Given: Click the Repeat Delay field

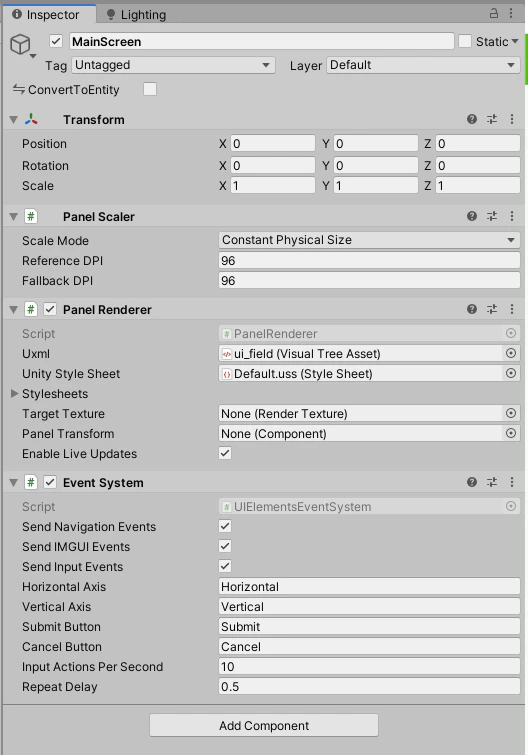Looking at the screenshot, I should pyautogui.click(x=369, y=686).
